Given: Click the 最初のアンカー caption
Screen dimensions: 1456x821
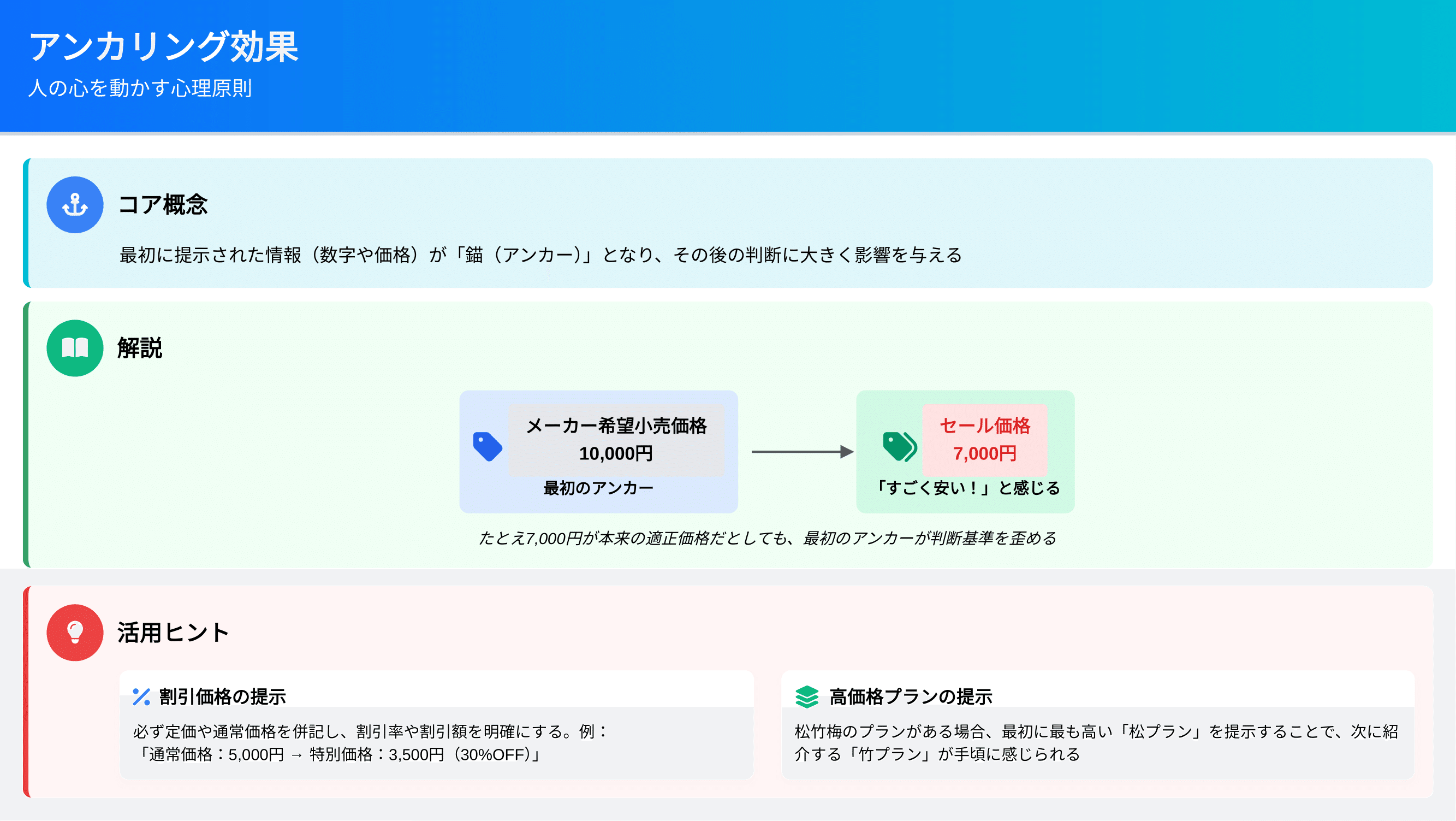Looking at the screenshot, I should click(x=598, y=488).
